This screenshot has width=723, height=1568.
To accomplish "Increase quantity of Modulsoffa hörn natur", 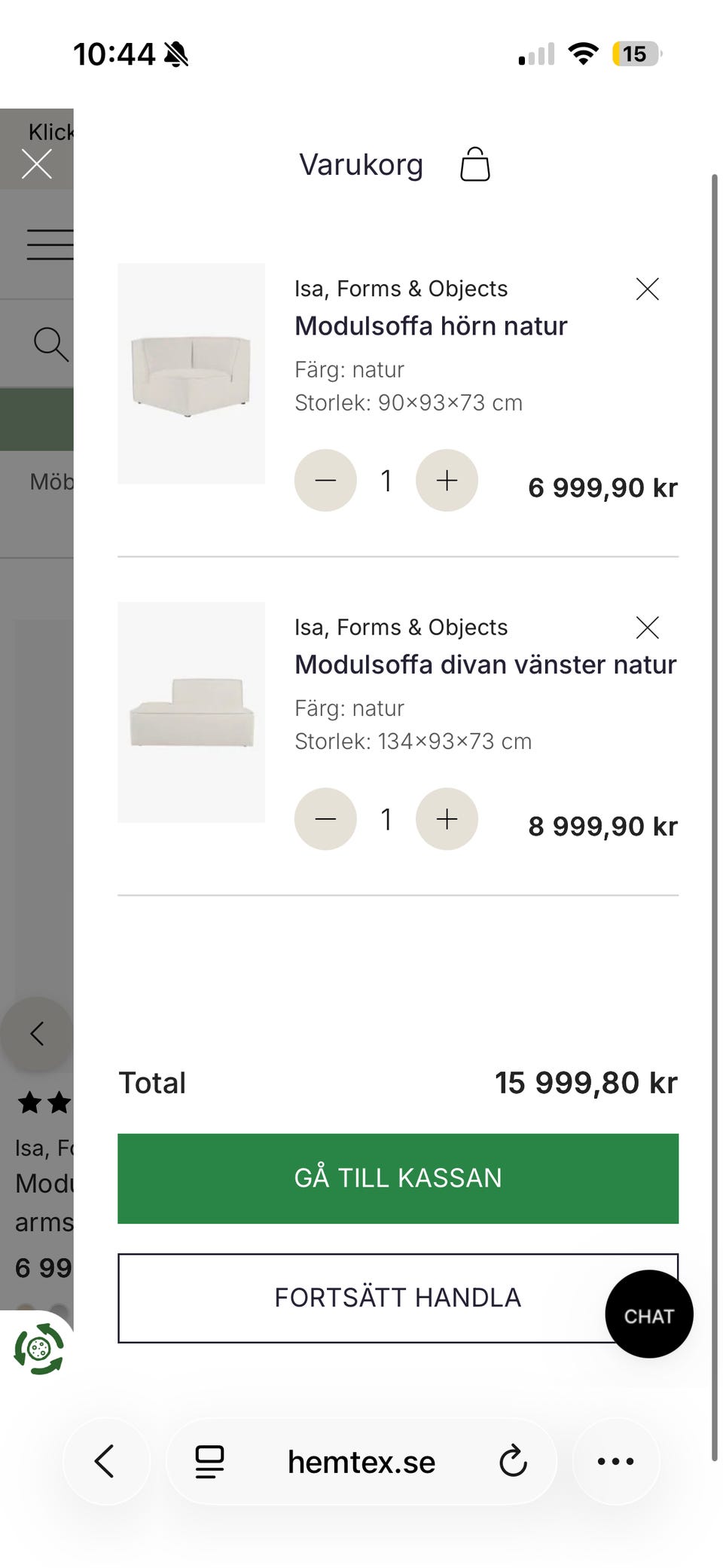I will pos(447,481).
